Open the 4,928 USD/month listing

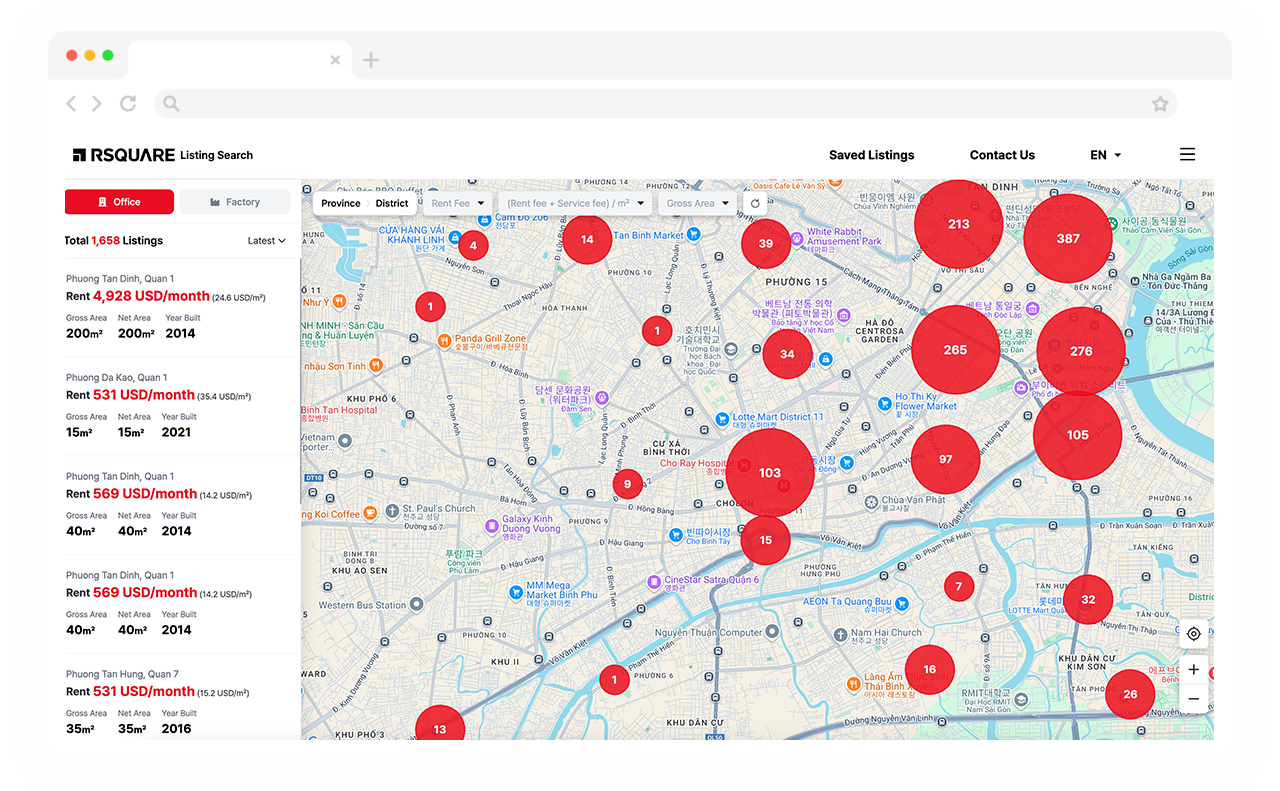coord(151,296)
